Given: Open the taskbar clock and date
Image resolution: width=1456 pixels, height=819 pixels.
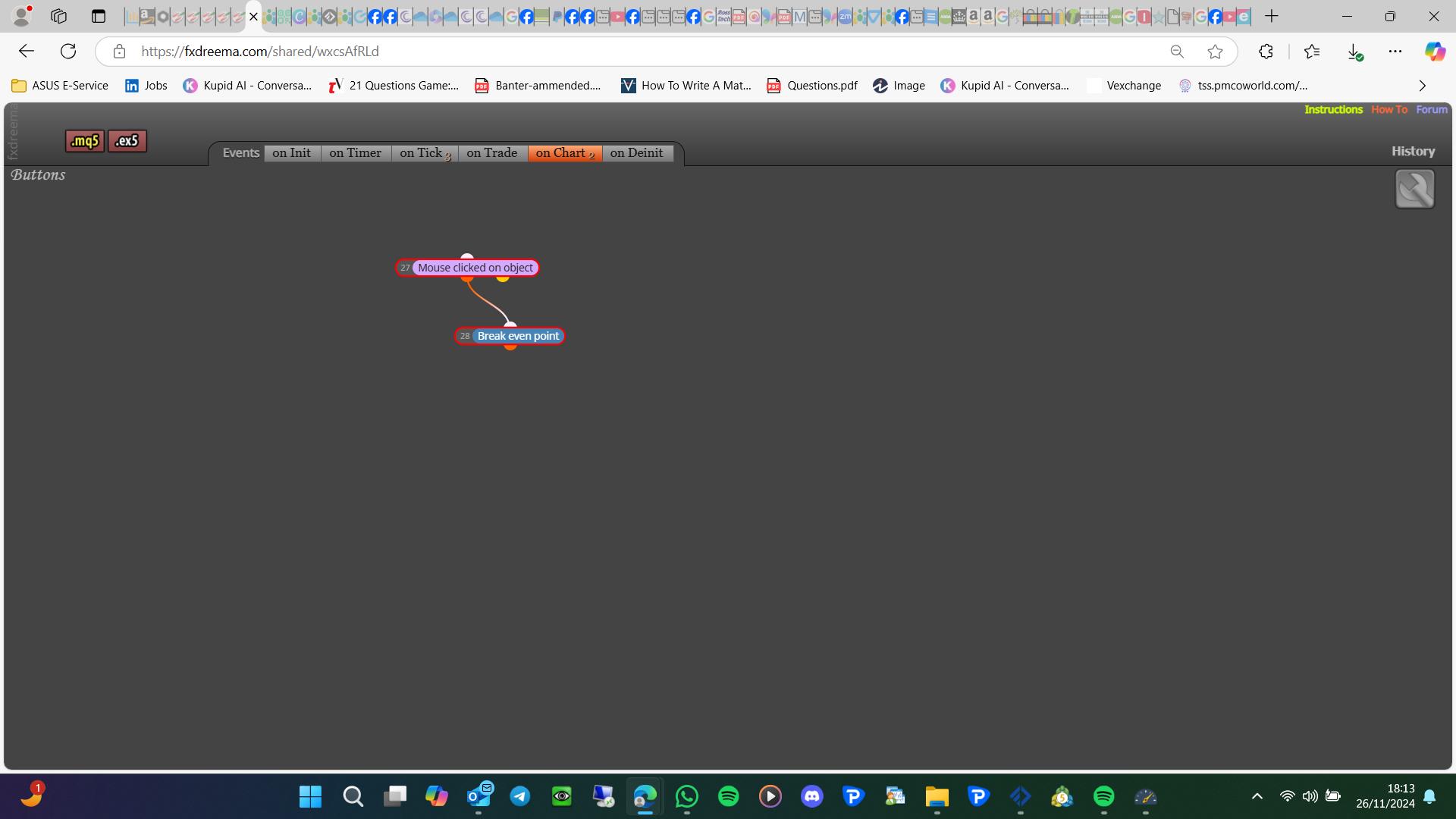Looking at the screenshot, I should coord(1385,796).
